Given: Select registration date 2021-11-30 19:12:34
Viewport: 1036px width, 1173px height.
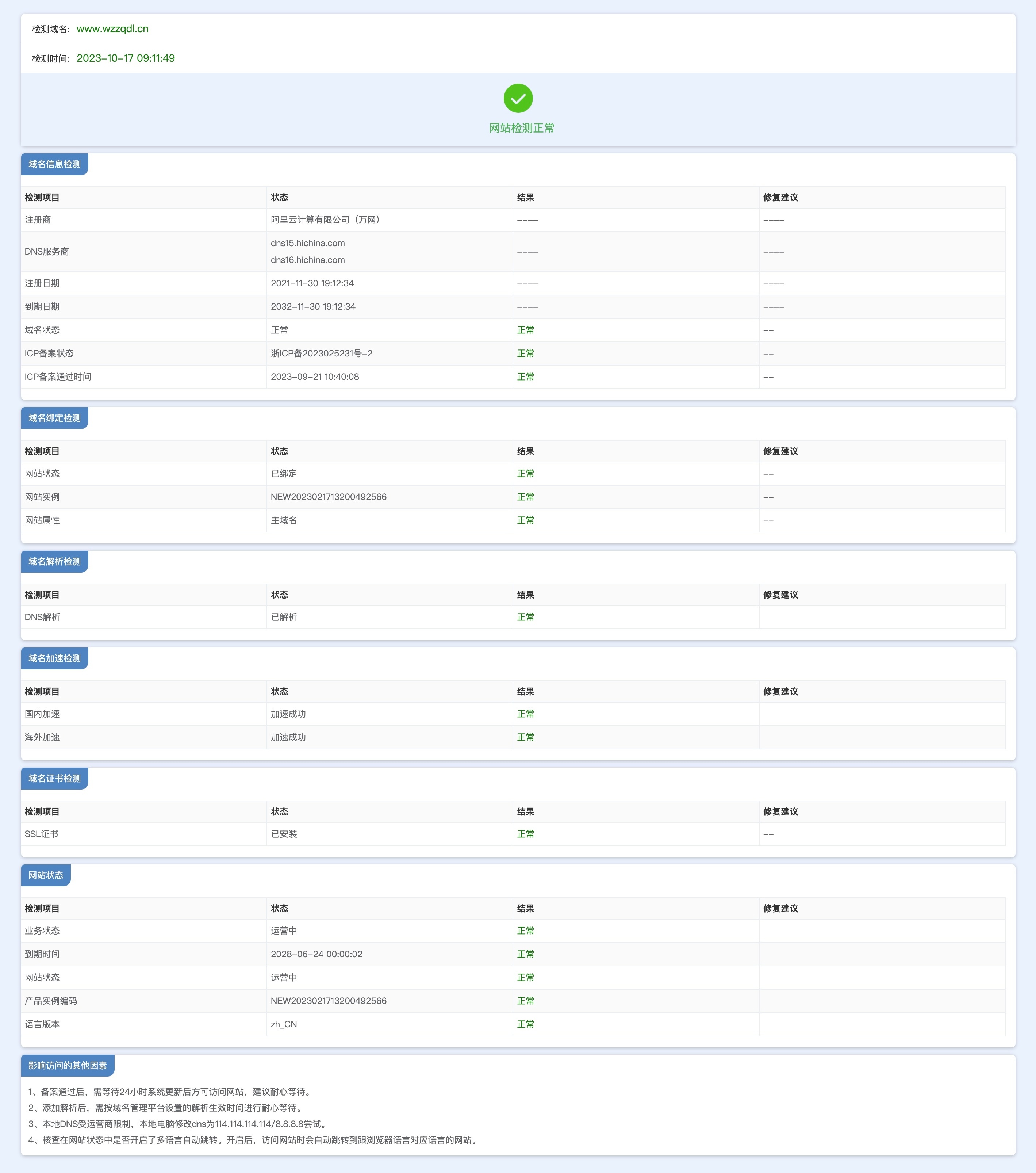Looking at the screenshot, I should [x=312, y=283].
